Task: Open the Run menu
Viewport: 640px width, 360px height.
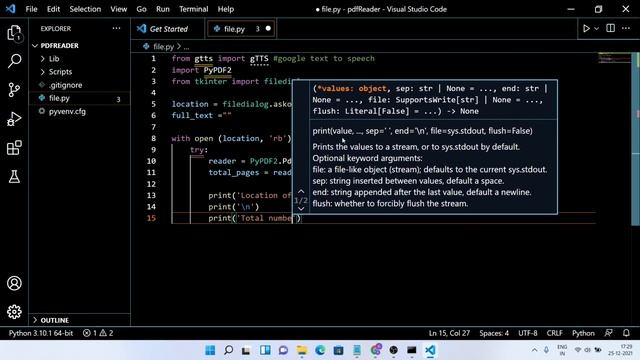Action: pos(162,9)
